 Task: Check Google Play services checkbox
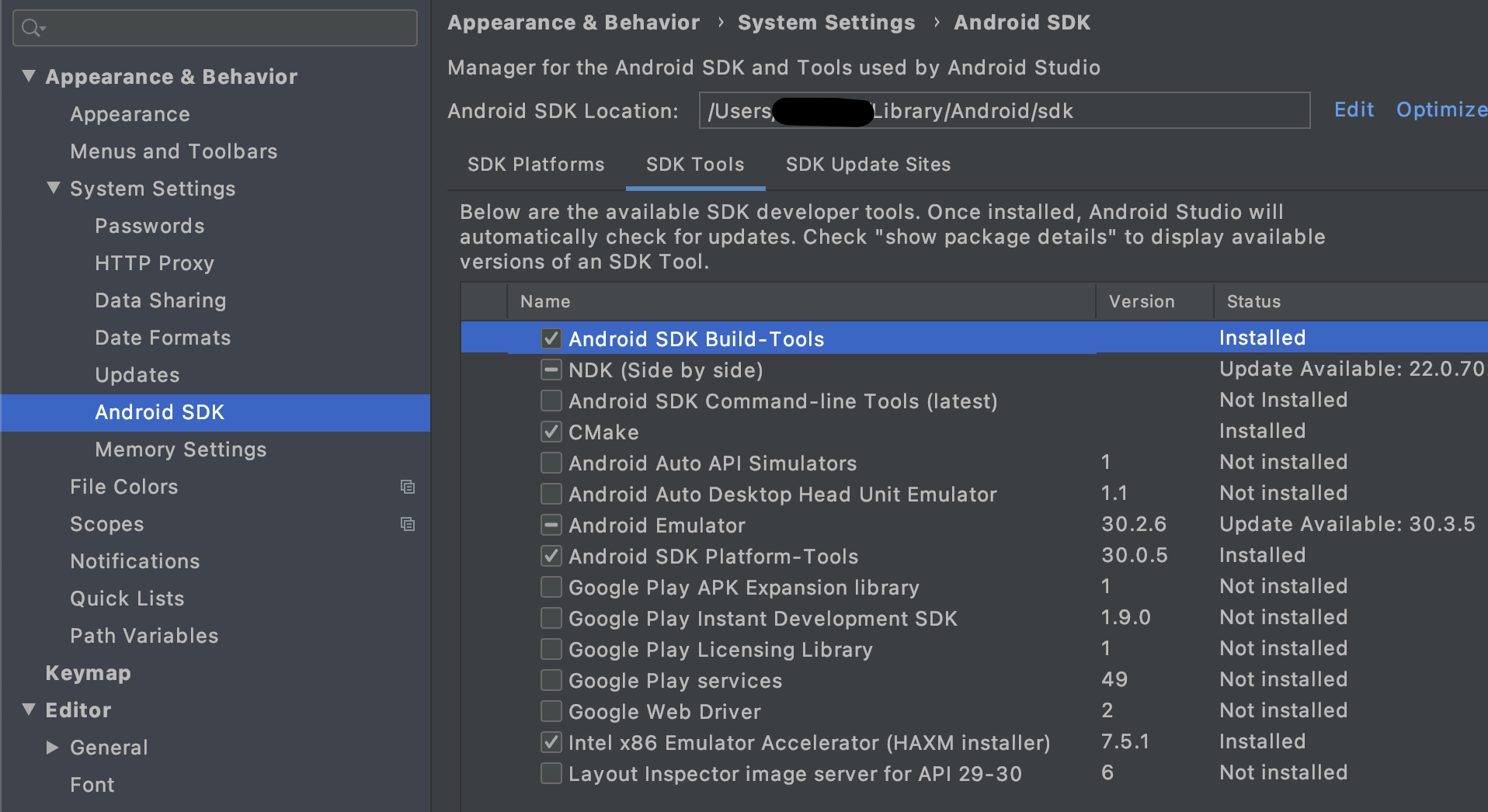[551, 680]
